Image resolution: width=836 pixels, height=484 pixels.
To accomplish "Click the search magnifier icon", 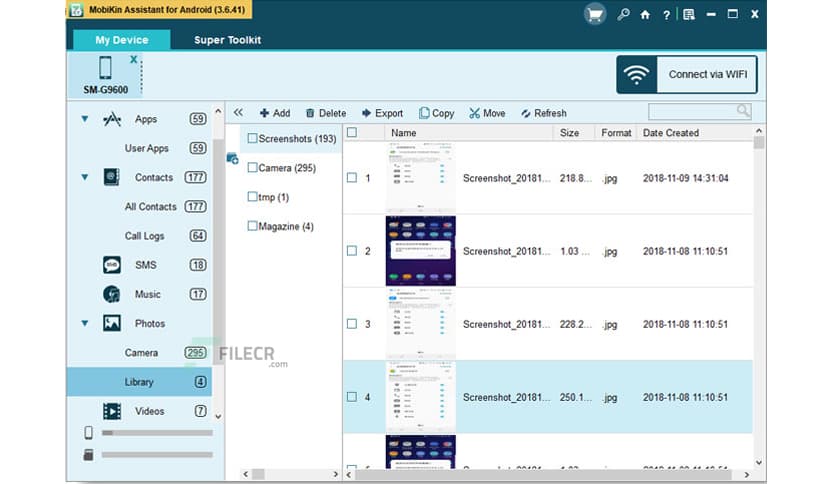I will pyautogui.click(x=743, y=111).
